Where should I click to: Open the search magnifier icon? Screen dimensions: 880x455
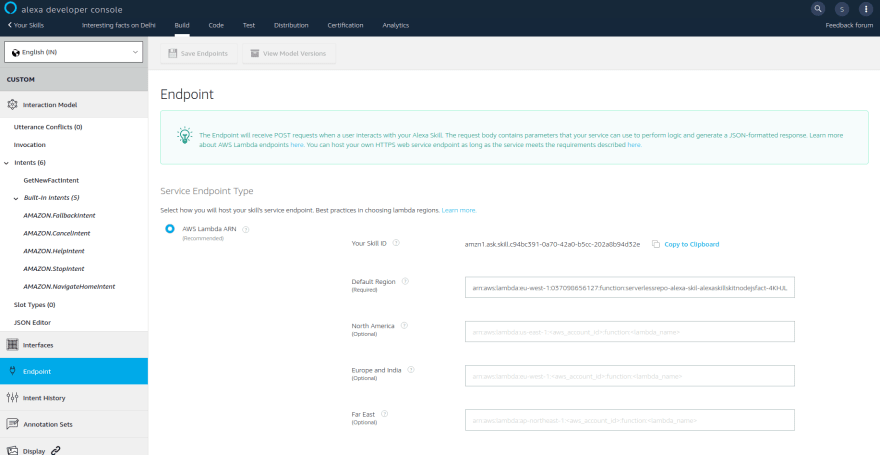coord(818,9)
